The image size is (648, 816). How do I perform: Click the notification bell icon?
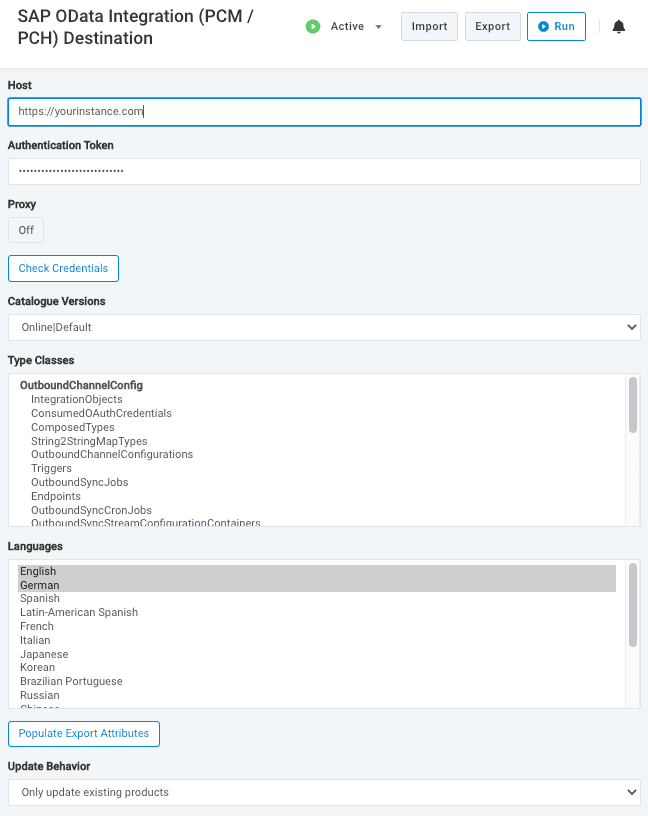coord(618,27)
